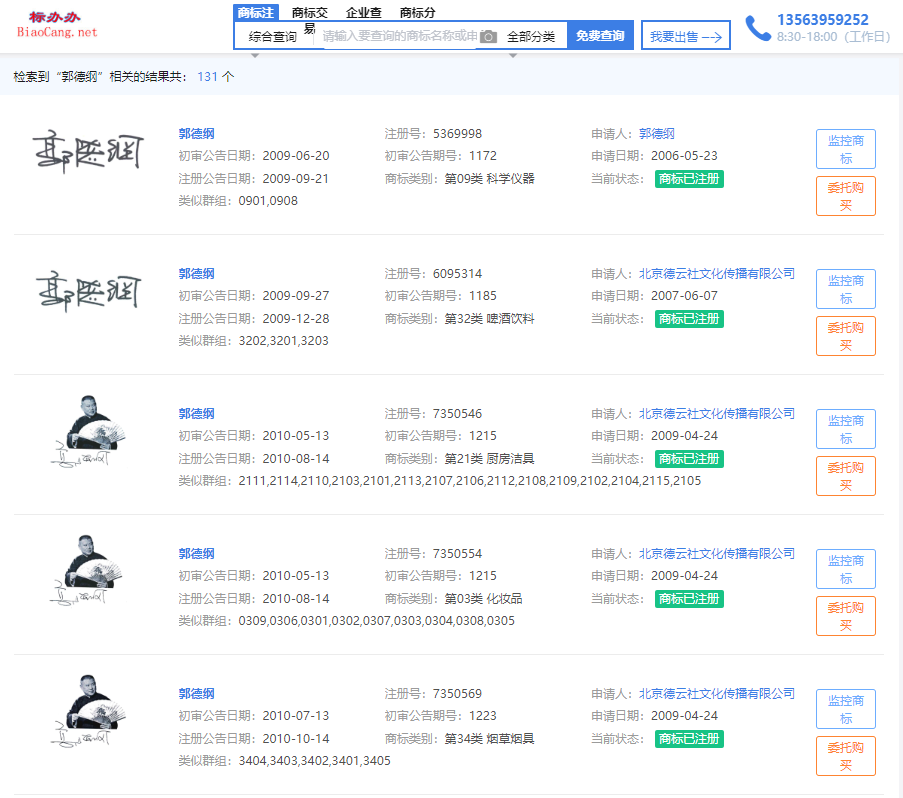Click 第34类 烟草烟具 category text
The height and width of the screenshot is (798, 903).
click(489, 738)
